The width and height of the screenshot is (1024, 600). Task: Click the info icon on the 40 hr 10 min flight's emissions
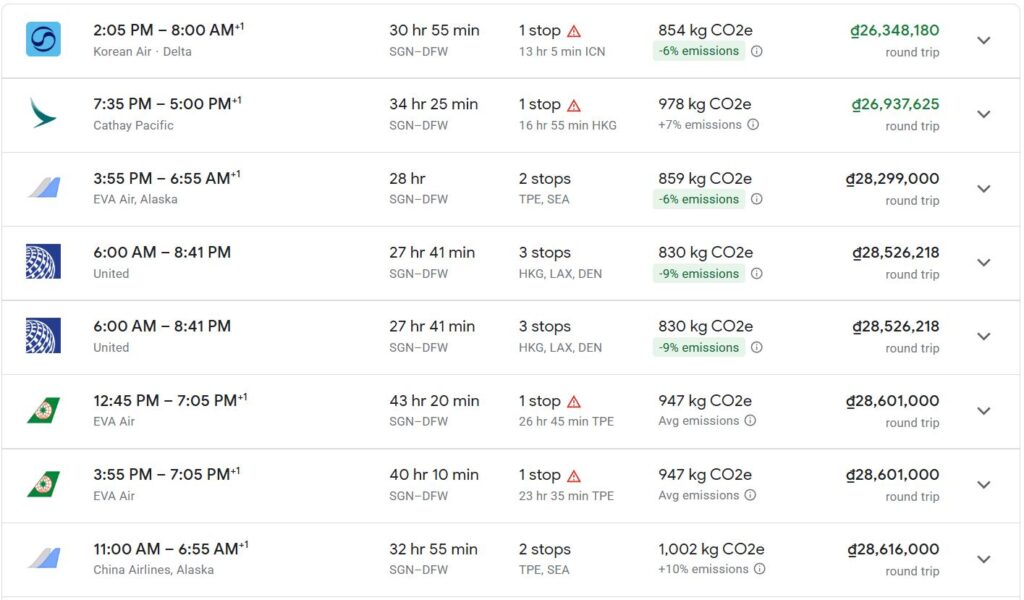[x=750, y=495]
